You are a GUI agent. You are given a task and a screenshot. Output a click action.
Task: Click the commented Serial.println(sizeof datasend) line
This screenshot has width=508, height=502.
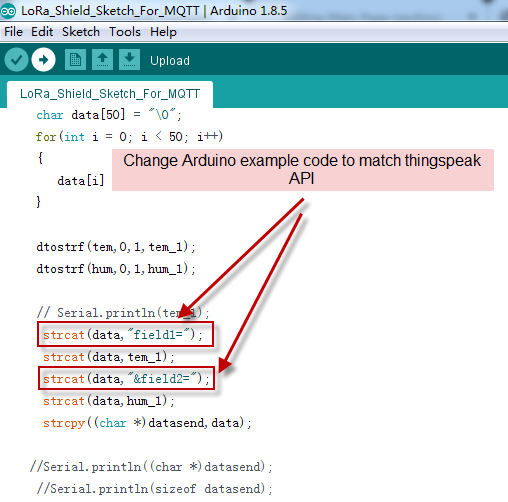point(154,489)
